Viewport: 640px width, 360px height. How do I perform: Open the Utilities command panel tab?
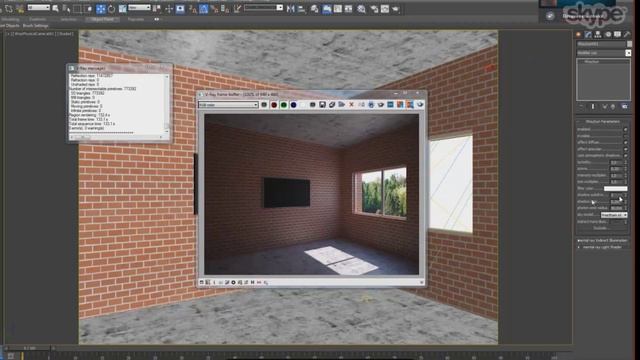coord(627,34)
